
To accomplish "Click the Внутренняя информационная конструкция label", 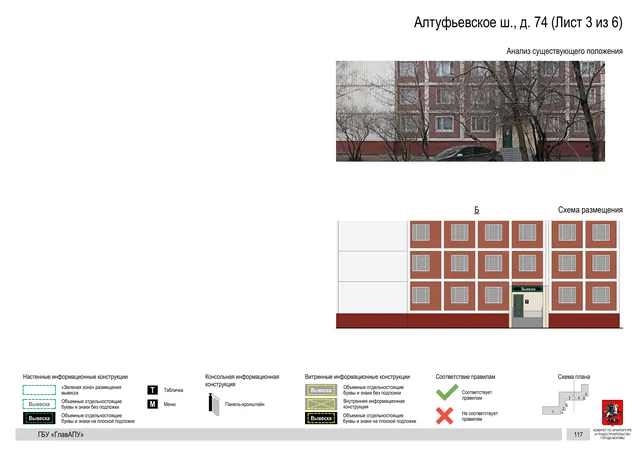I will tap(373, 404).
